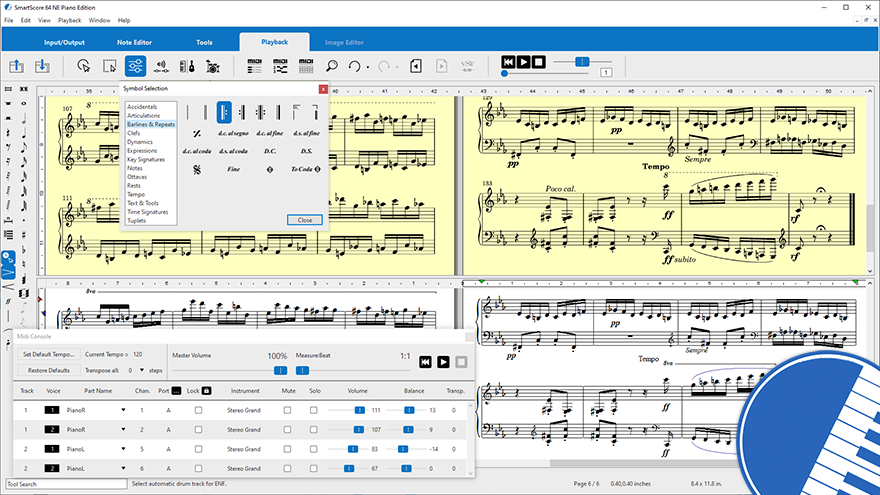This screenshot has width=880, height=495.
Task: Click the Restore Defaults button
Action: [48, 370]
